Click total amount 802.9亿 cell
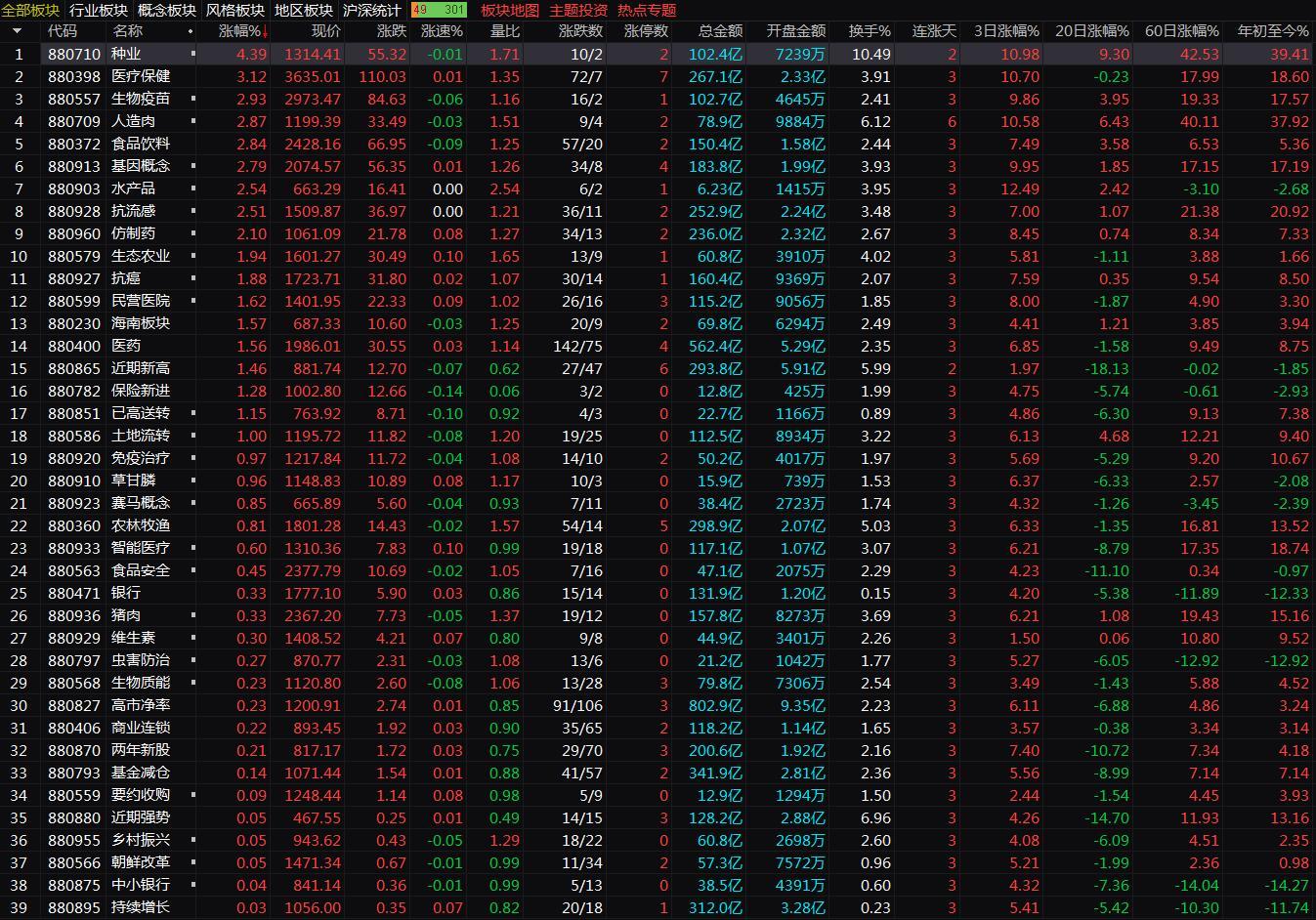Viewport: 1316px width, 920px height. pyautogui.click(x=715, y=705)
